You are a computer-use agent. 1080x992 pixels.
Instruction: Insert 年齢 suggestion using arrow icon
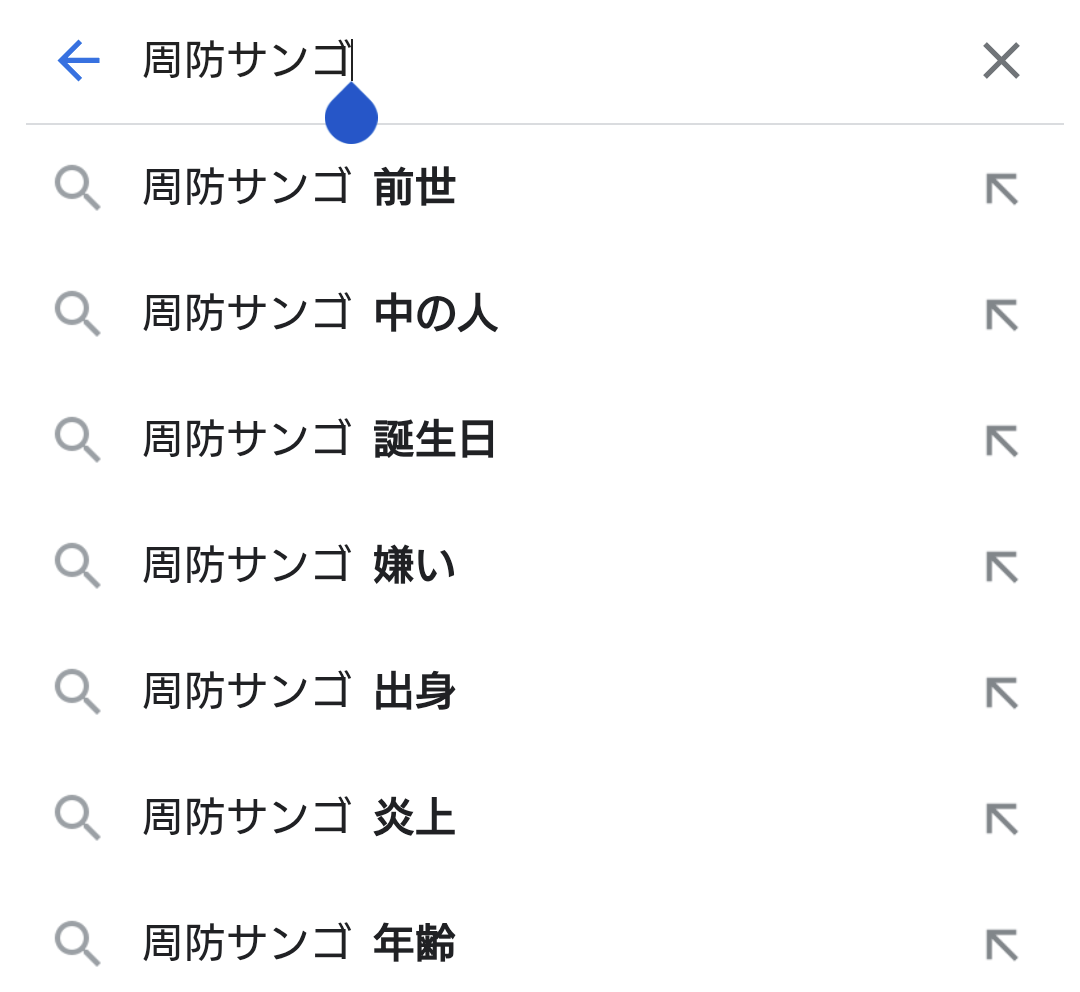coord(1002,944)
